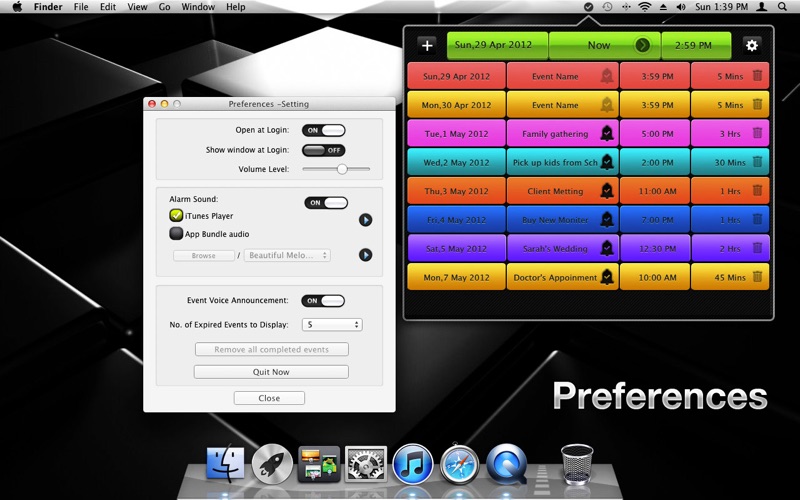Screen dimensions: 800x500
Task: Toggle Show window at Login switch
Action: point(323,150)
